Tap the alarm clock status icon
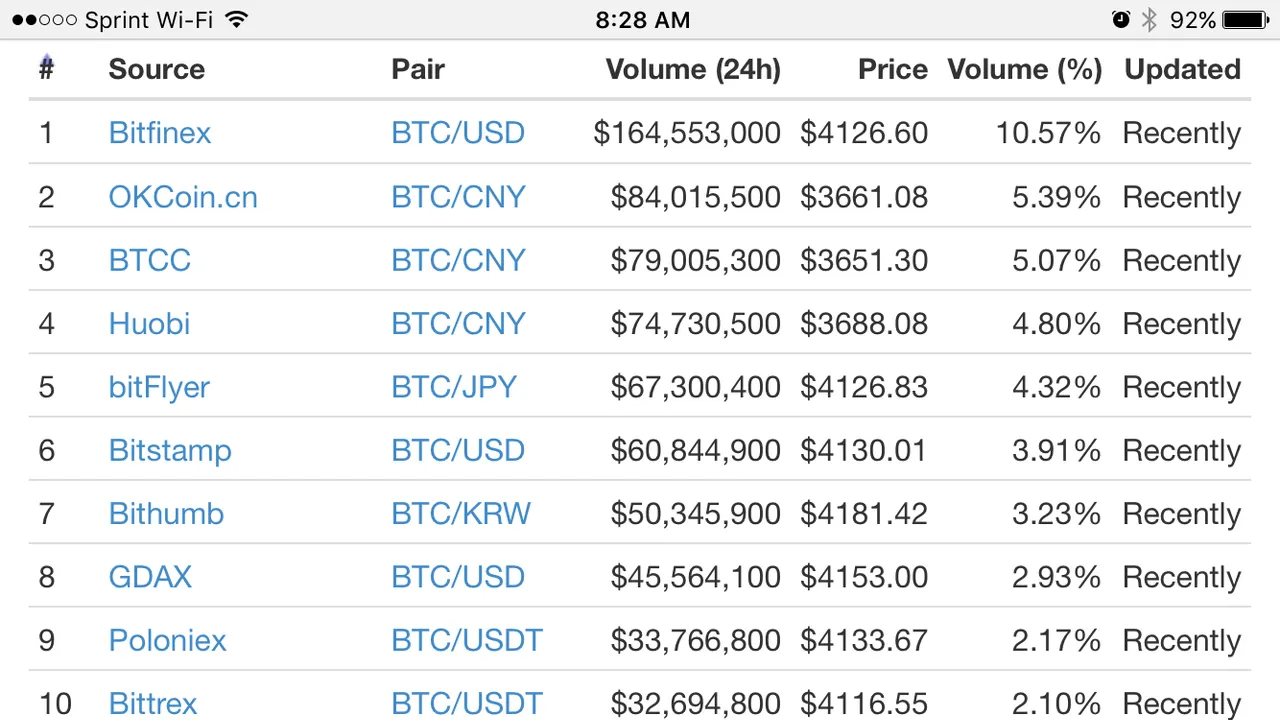The height and width of the screenshot is (720, 1280). point(1121,20)
